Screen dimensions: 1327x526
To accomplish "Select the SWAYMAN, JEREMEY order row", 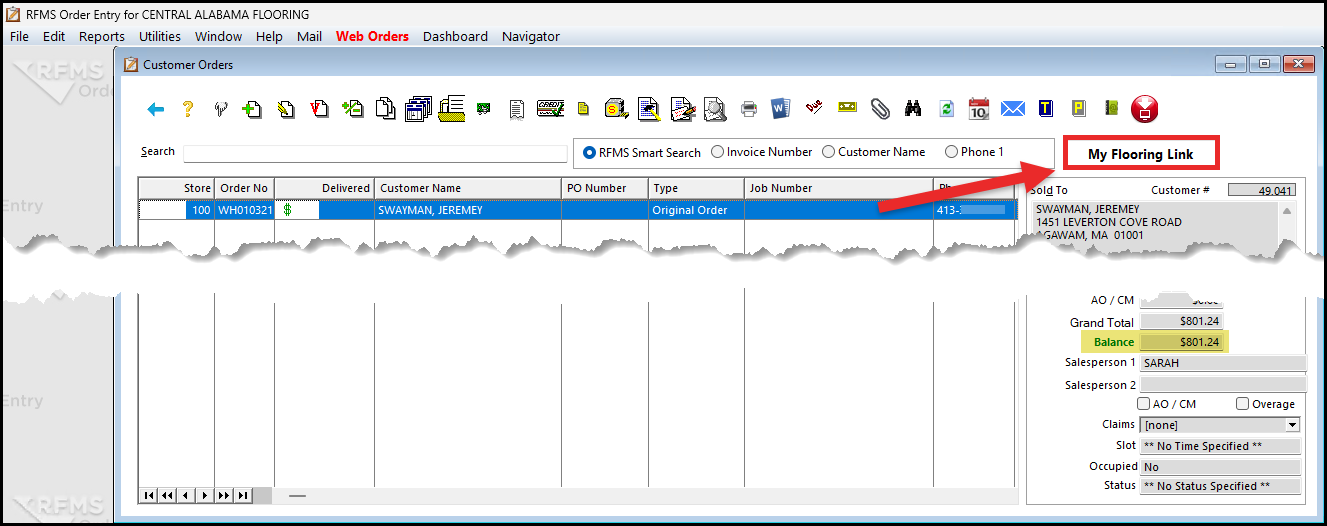I will [x=578, y=210].
